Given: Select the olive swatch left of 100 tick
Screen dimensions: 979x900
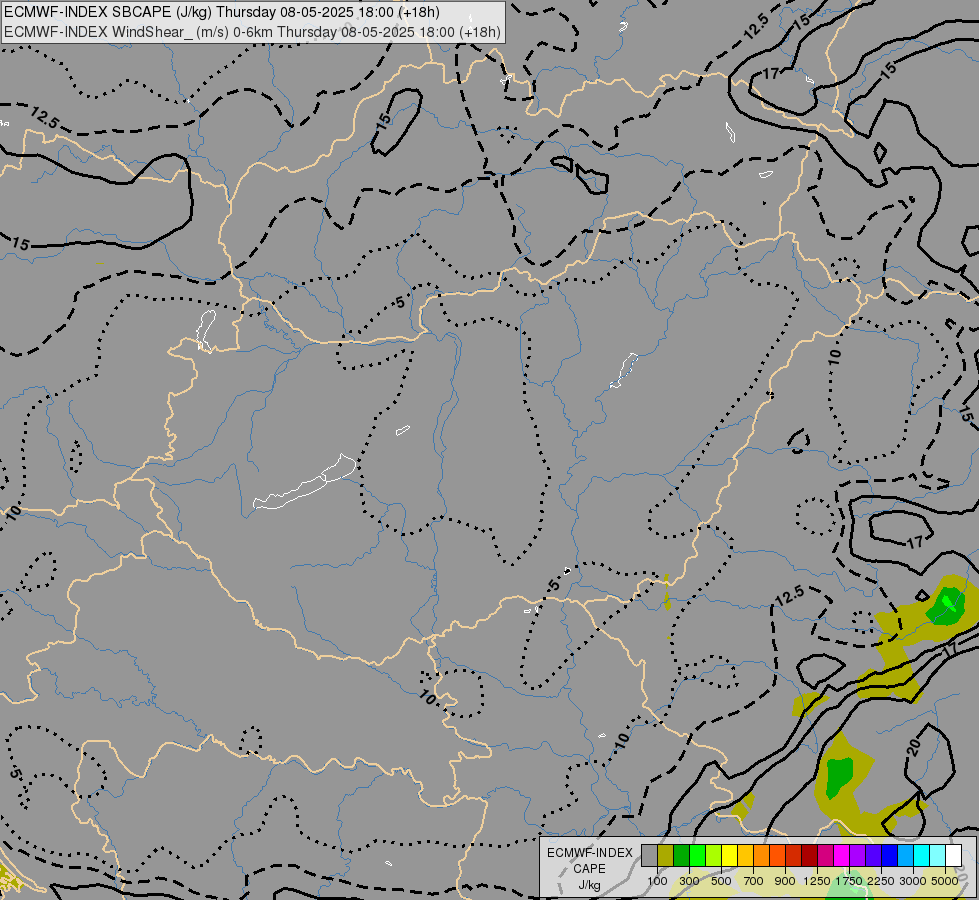Looking at the screenshot, I should tap(666, 855).
